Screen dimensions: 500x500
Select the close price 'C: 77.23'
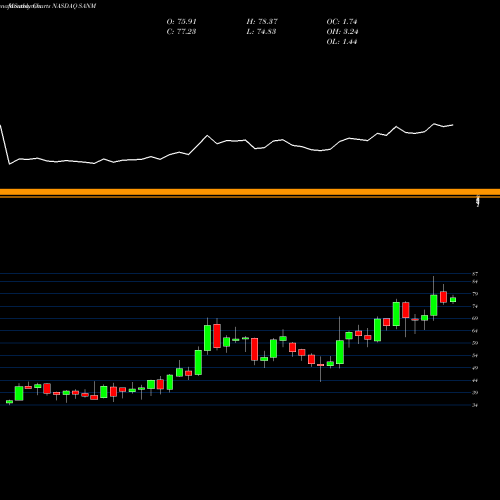(181, 32)
